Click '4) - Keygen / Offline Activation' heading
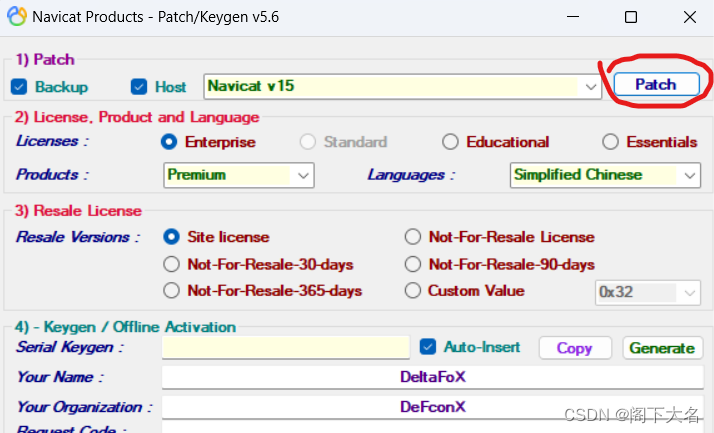714x433 pixels. [125, 327]
